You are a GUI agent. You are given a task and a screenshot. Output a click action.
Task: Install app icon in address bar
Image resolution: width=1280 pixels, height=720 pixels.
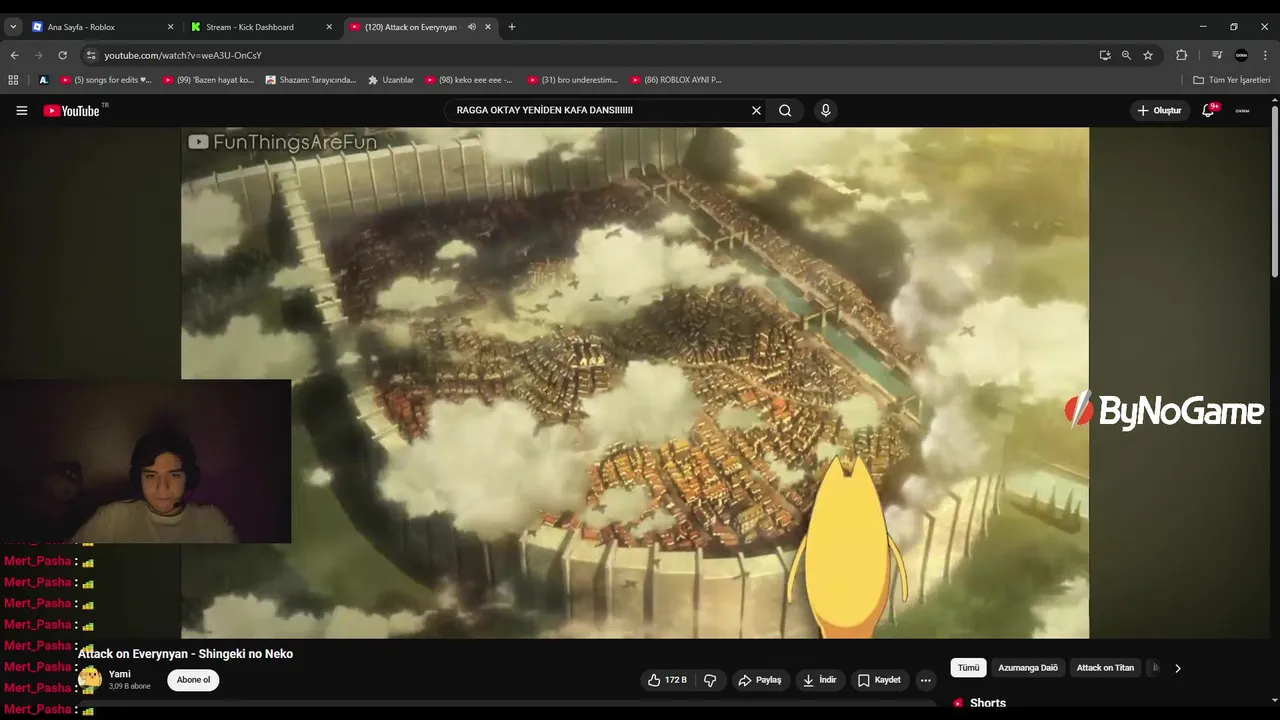pyautogui.click(x=1105, y=55)
